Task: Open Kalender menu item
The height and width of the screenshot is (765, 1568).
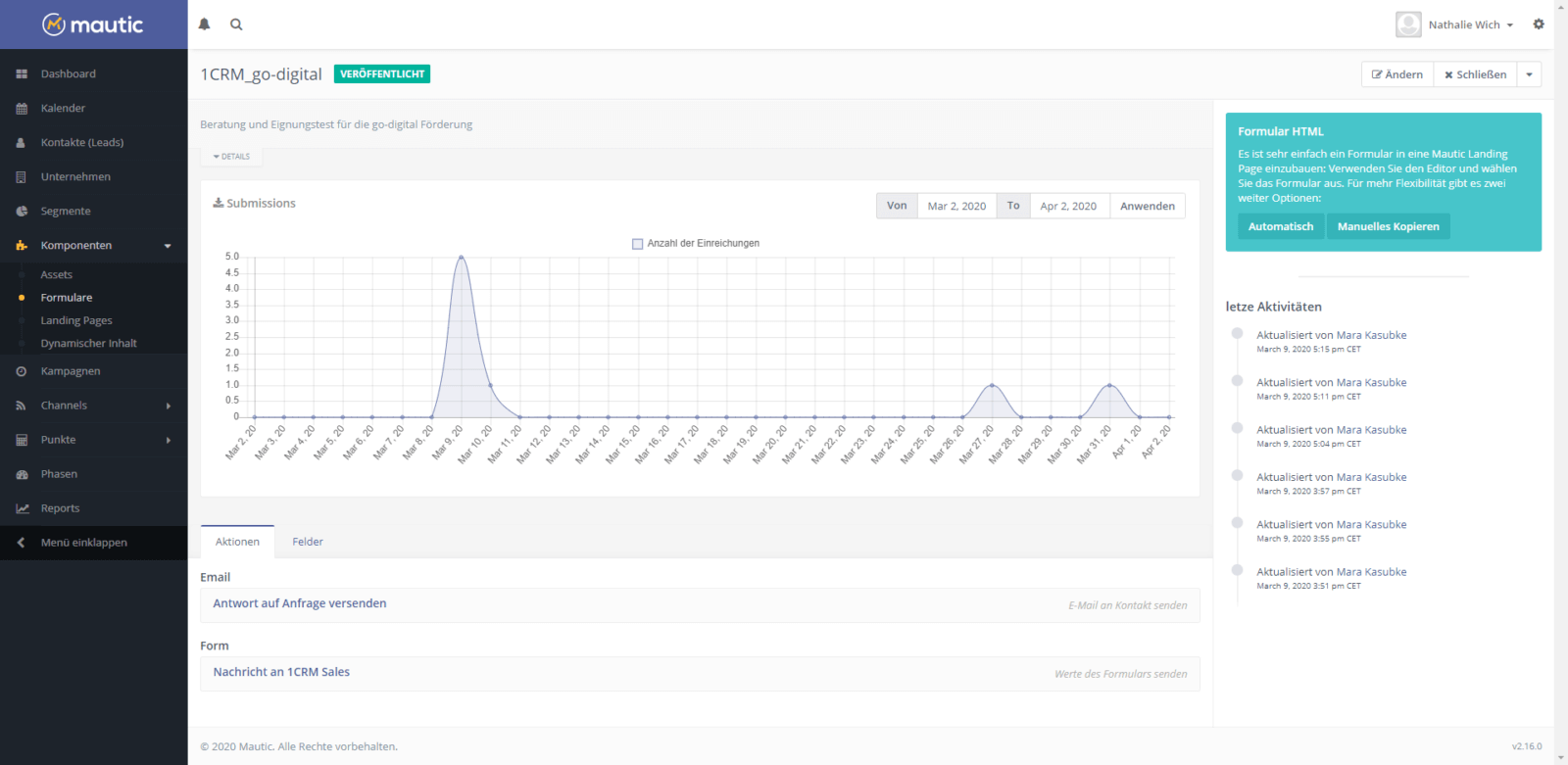Action: [x=63, y=108]
